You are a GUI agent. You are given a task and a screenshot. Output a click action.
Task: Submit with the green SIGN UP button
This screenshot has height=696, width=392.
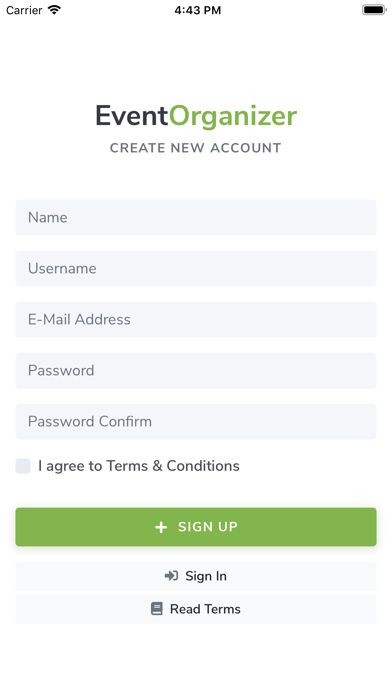coord(196,527)
